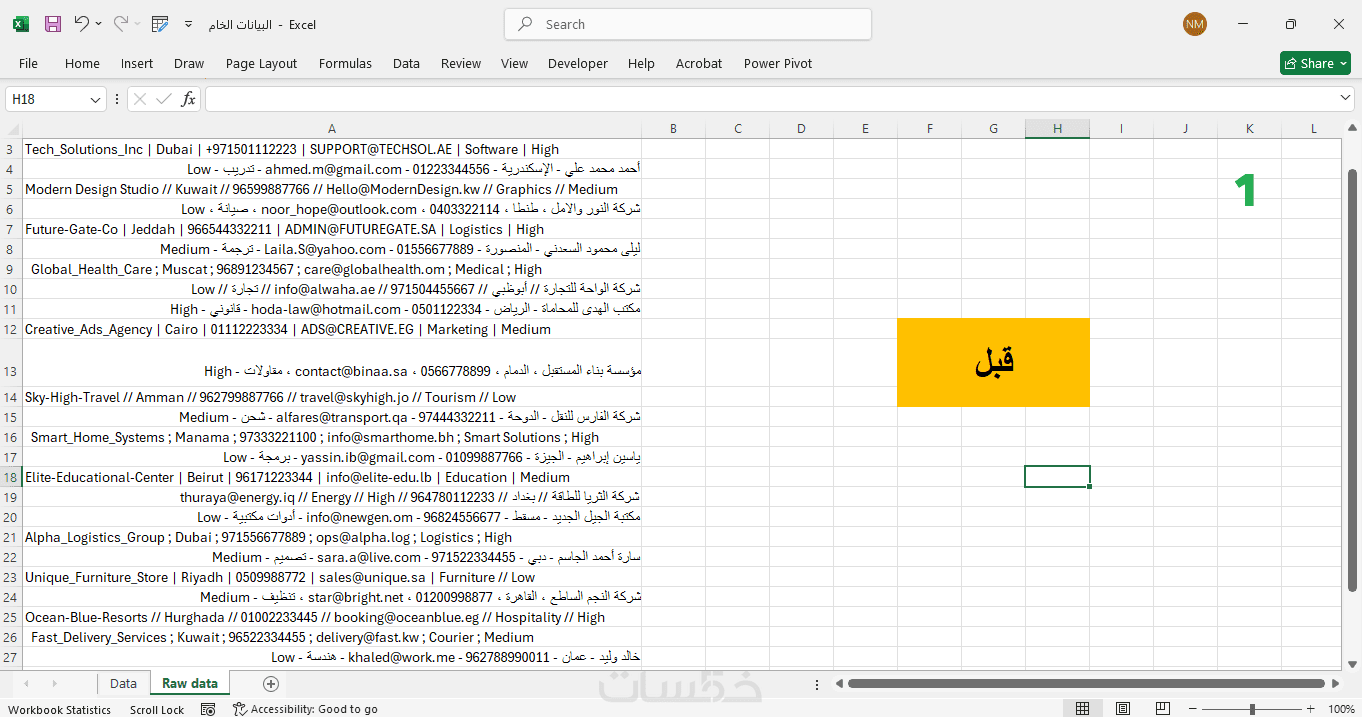The height and width of the screenshot is (717, 1362).
Task: Open the Review ribbon tab
Action: tap(461, 63)
